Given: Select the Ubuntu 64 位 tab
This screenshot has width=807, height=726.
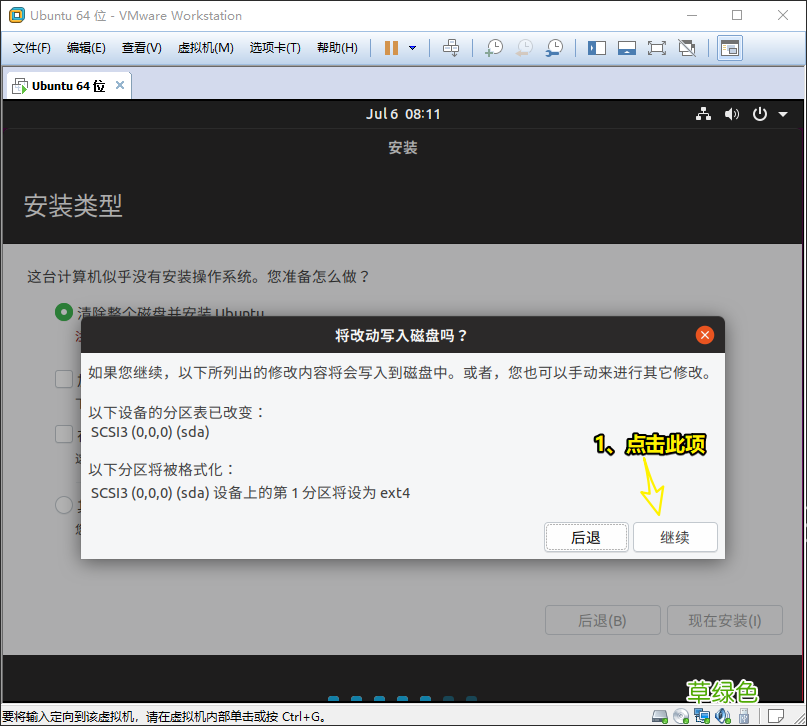Looking at the screenshot, I should 68,86.
